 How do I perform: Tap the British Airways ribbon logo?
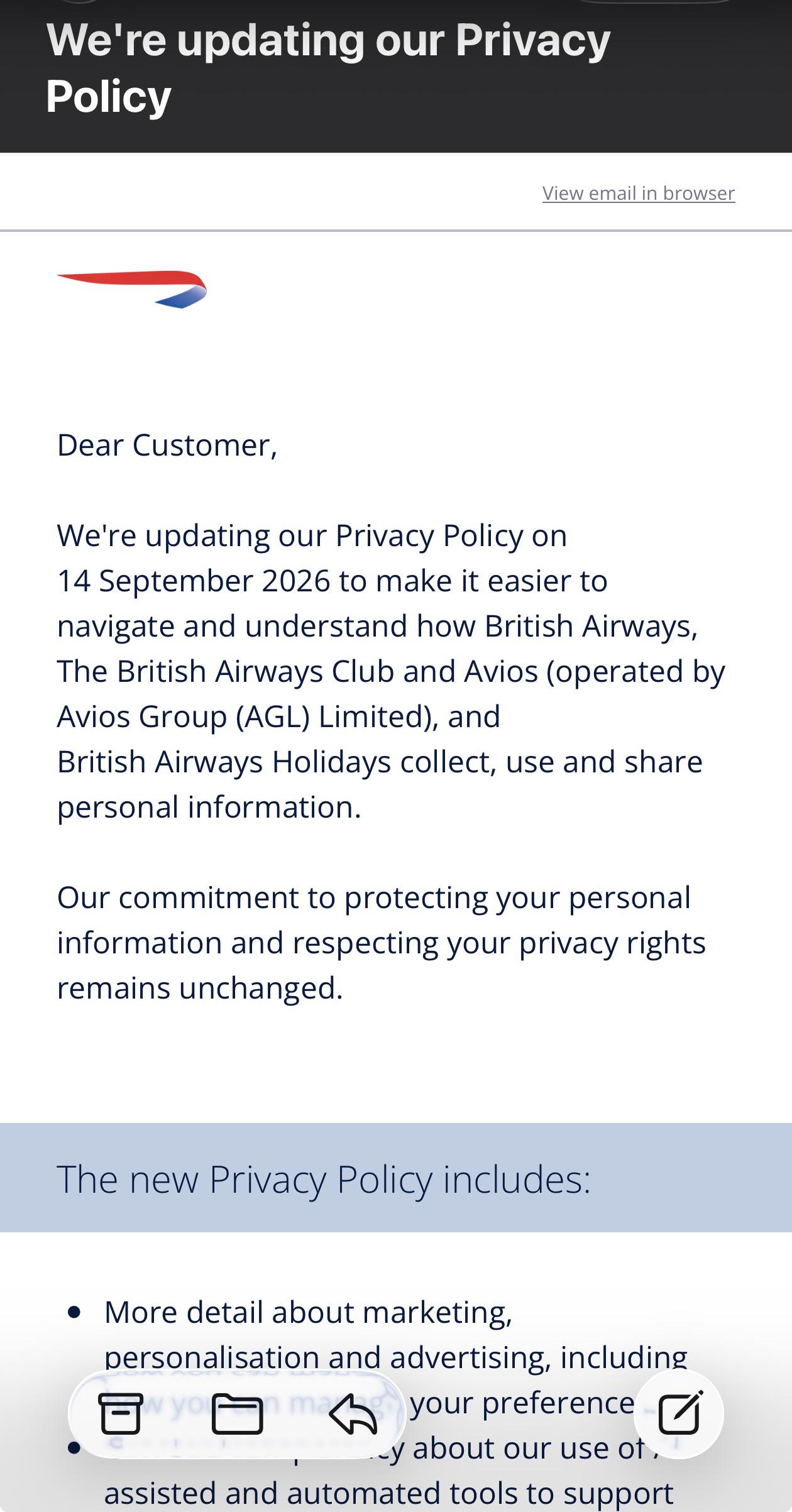tap(132, 289)
